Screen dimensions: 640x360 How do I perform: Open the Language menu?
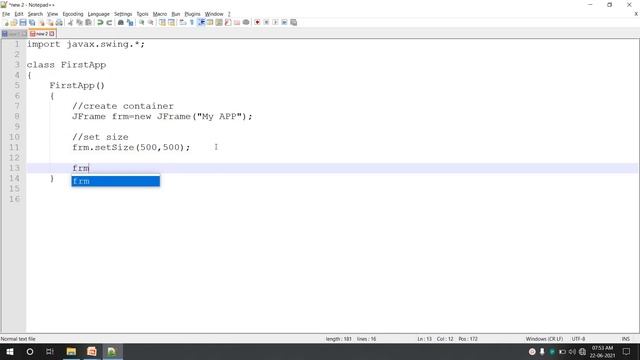coord(98,14)
